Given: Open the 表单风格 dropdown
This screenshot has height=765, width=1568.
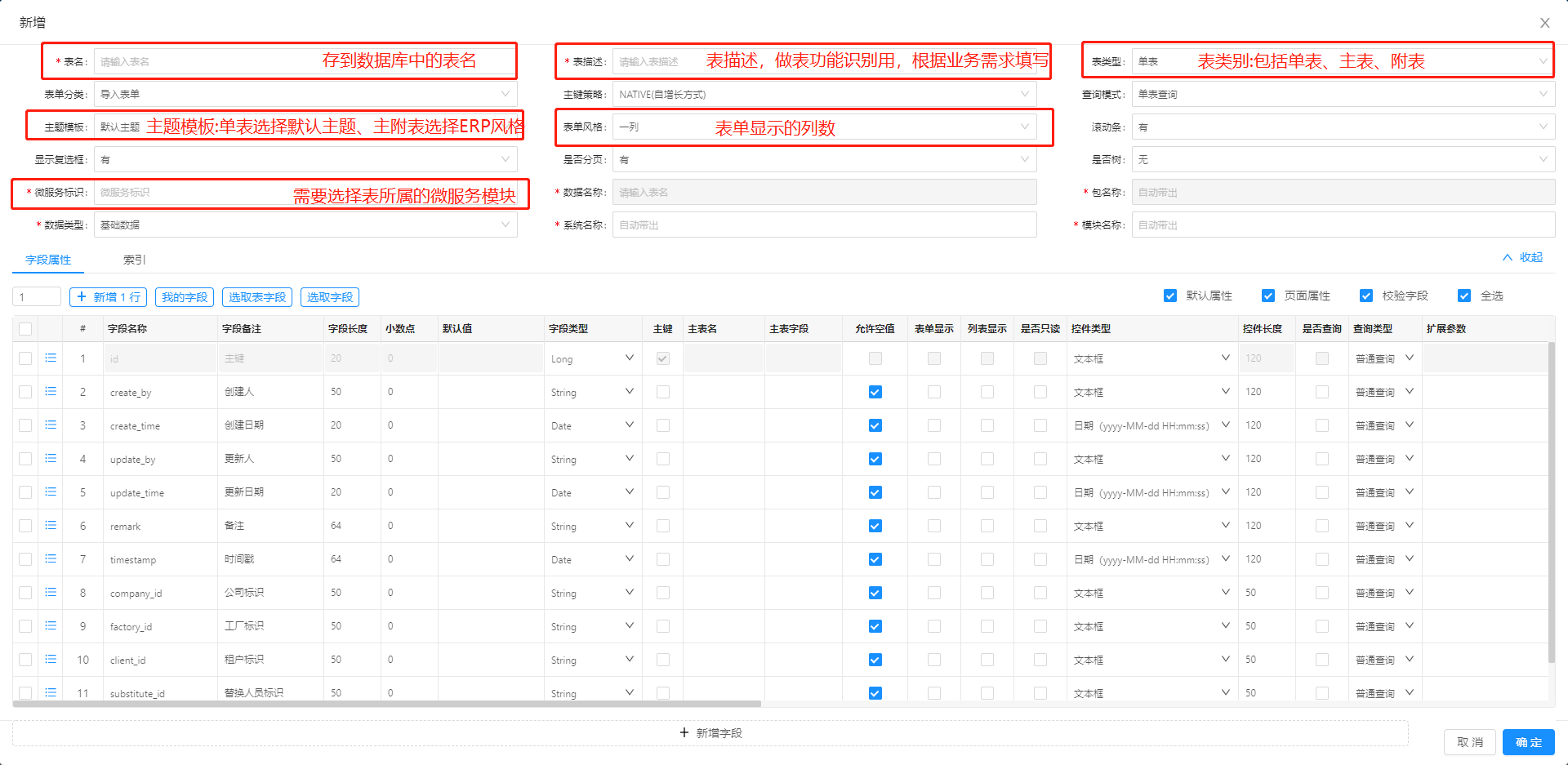Looking at the screenshot, I should click(825, 127).
